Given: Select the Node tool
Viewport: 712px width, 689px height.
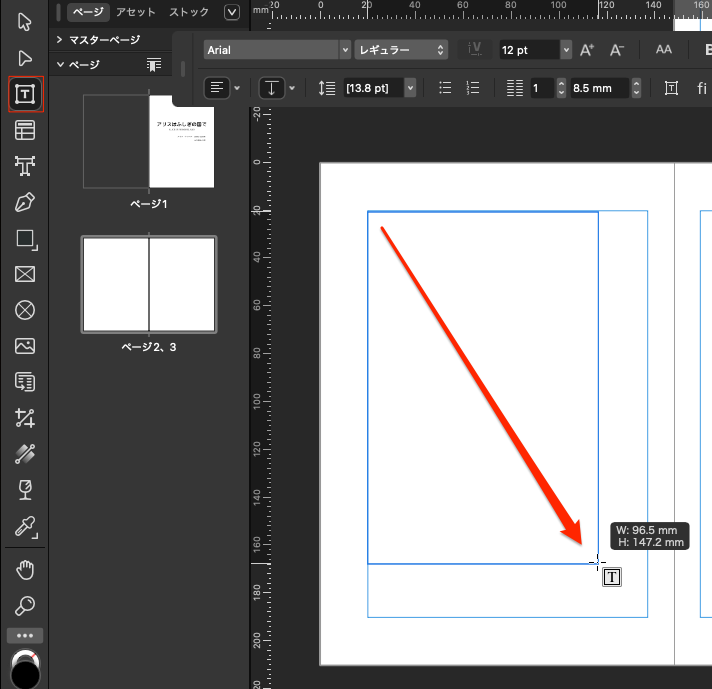Looking at the screenshot, I should 25,59.
